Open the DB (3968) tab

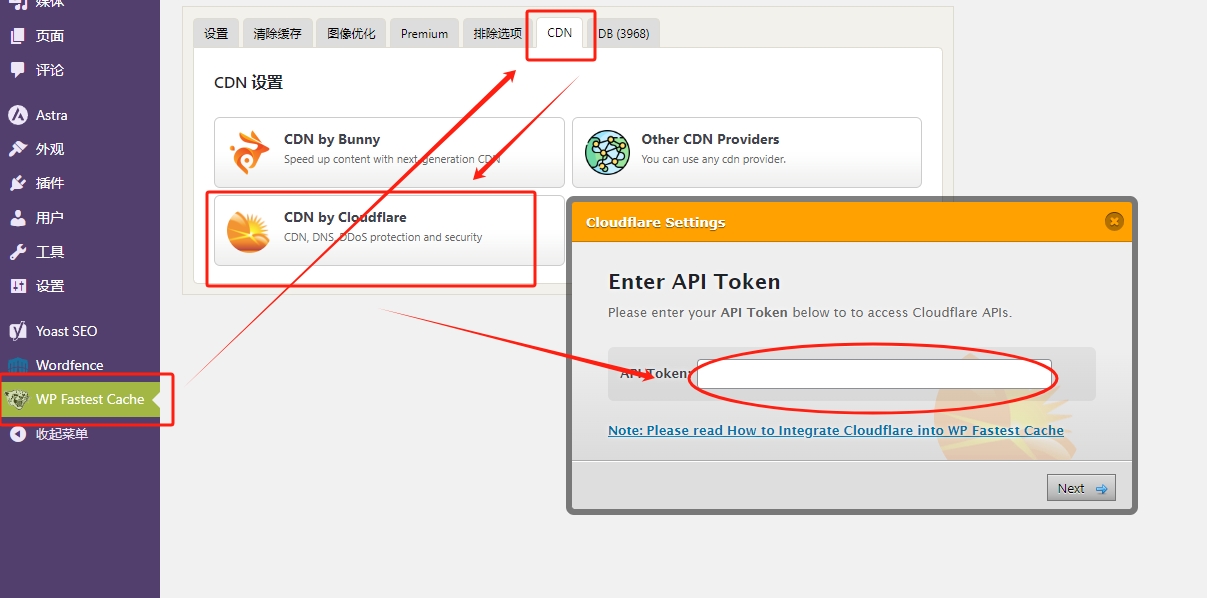pos(624,33)
